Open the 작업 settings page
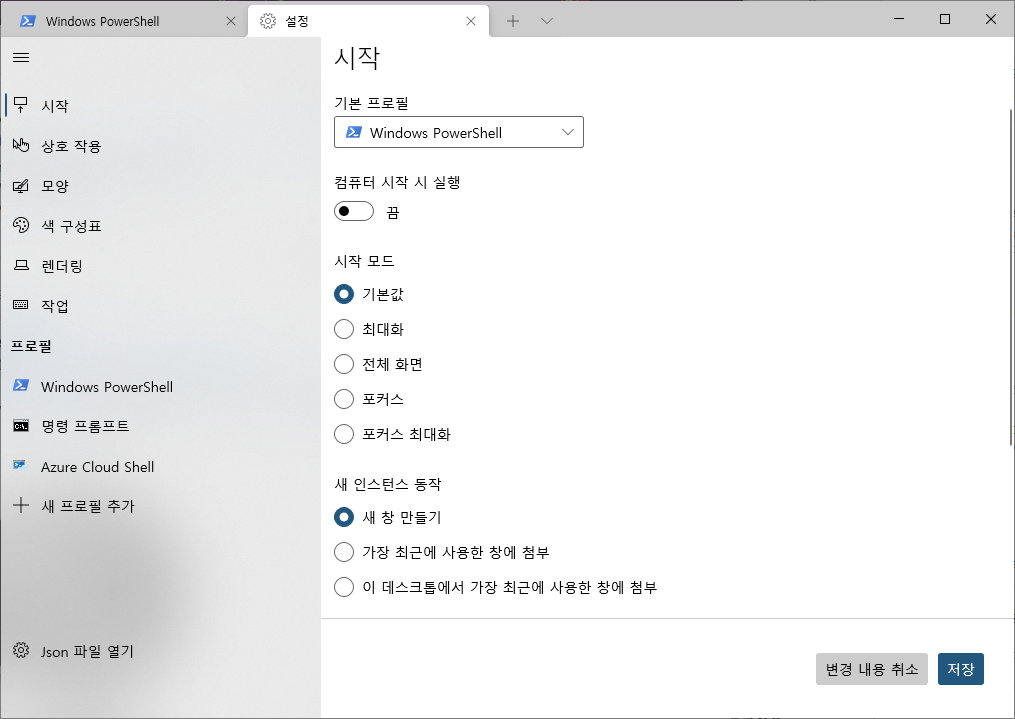1015x719 pixels. (x=160, y=305)
